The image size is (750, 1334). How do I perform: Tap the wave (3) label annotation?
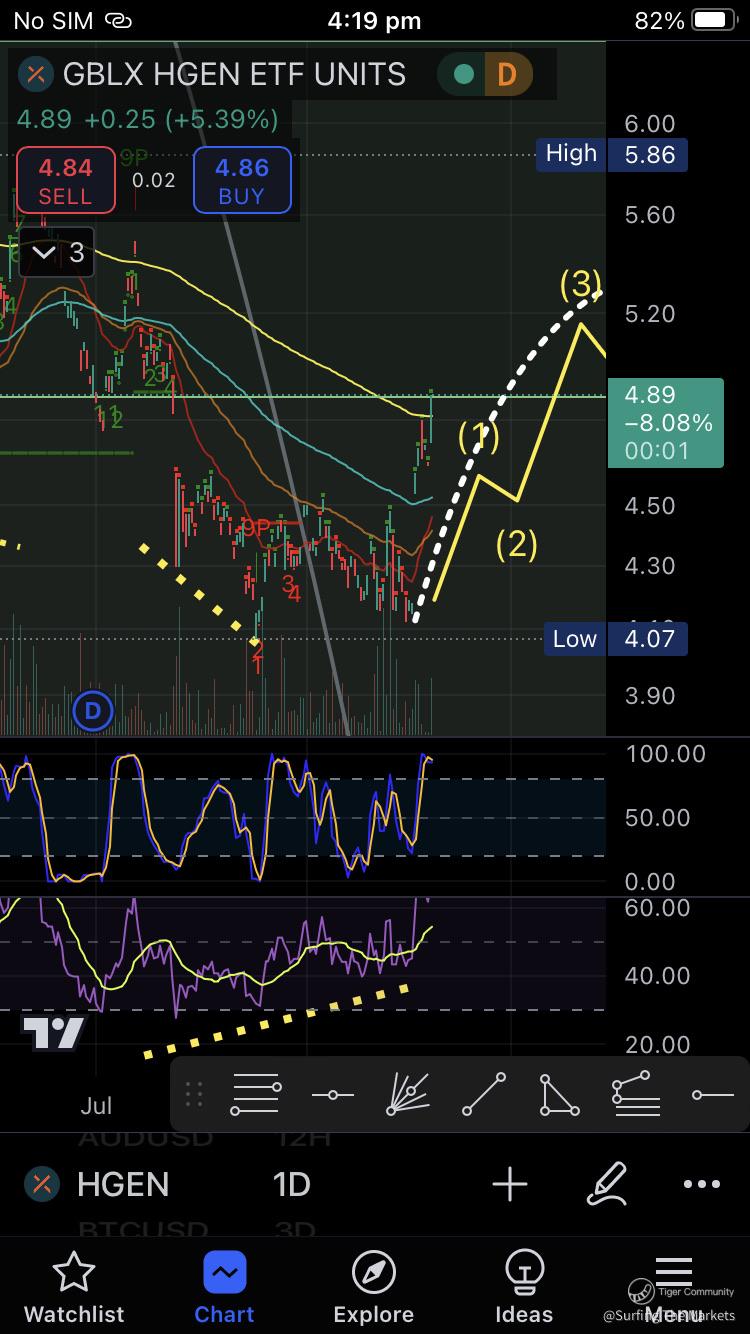(x=581, y=285)
